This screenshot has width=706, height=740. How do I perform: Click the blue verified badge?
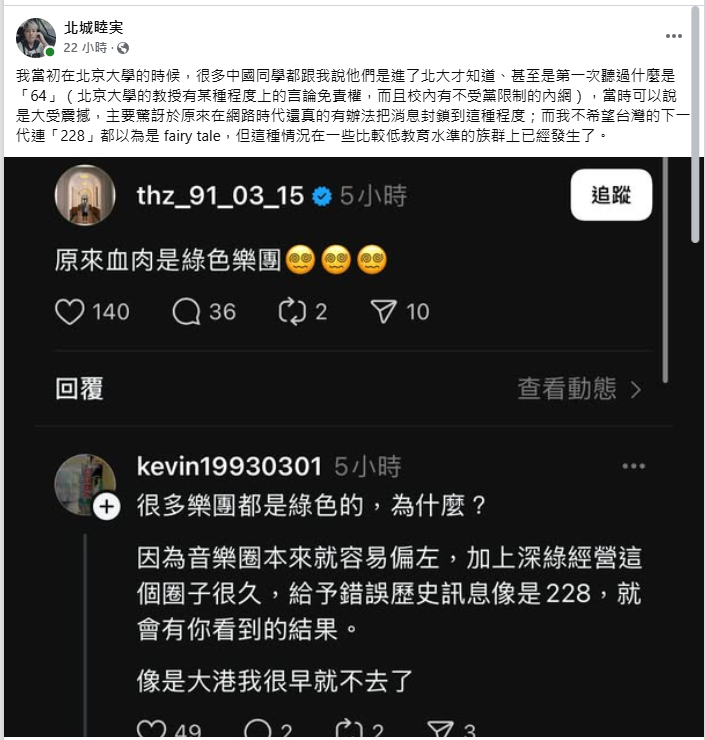coord(322,196)
